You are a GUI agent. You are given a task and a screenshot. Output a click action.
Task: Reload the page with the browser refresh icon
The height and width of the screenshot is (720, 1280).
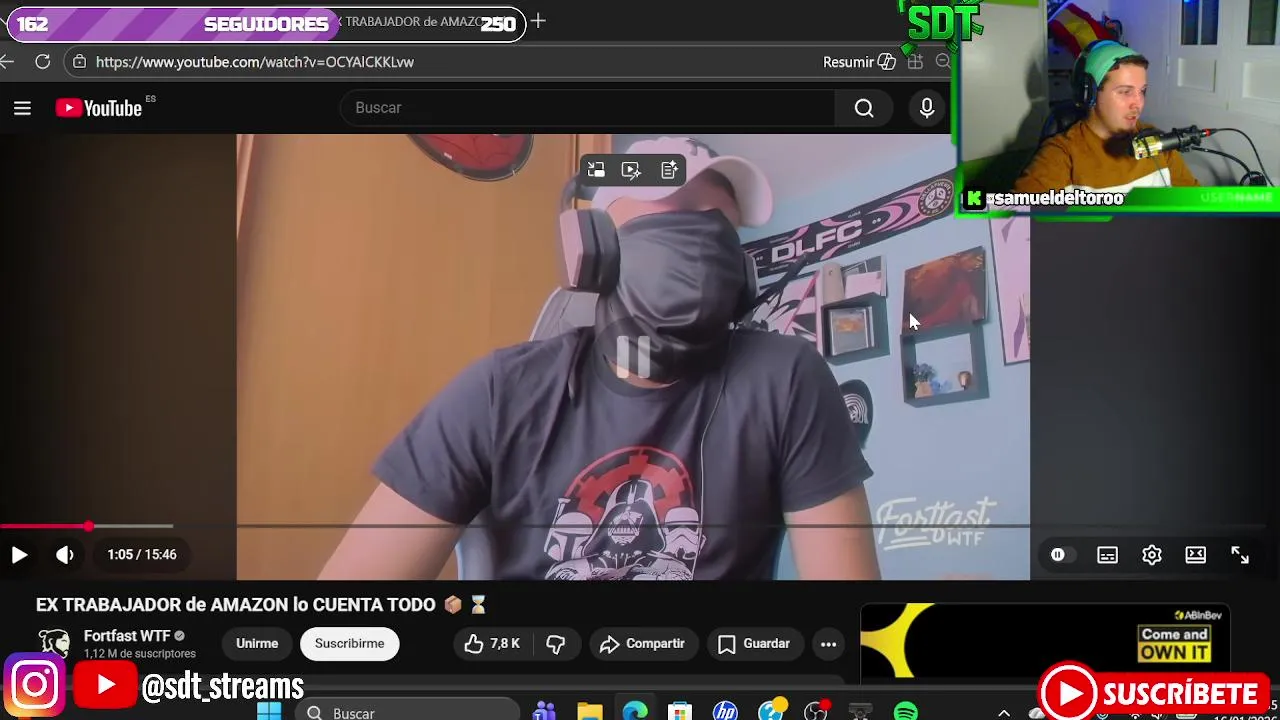[x=42, y=62]
